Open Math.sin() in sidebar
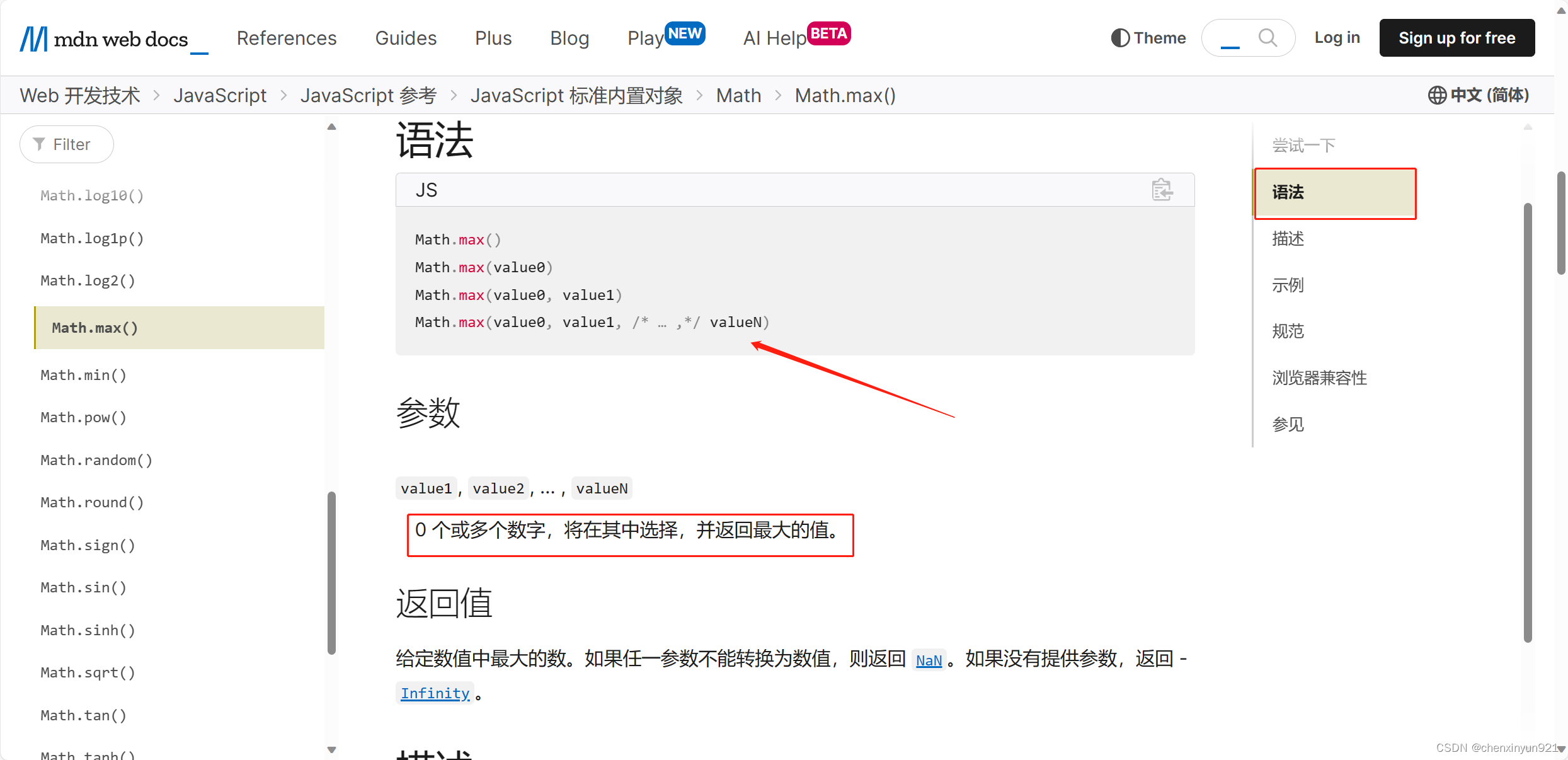Image resolution: width=1568 pixels, height=760 pixels. 83,587
